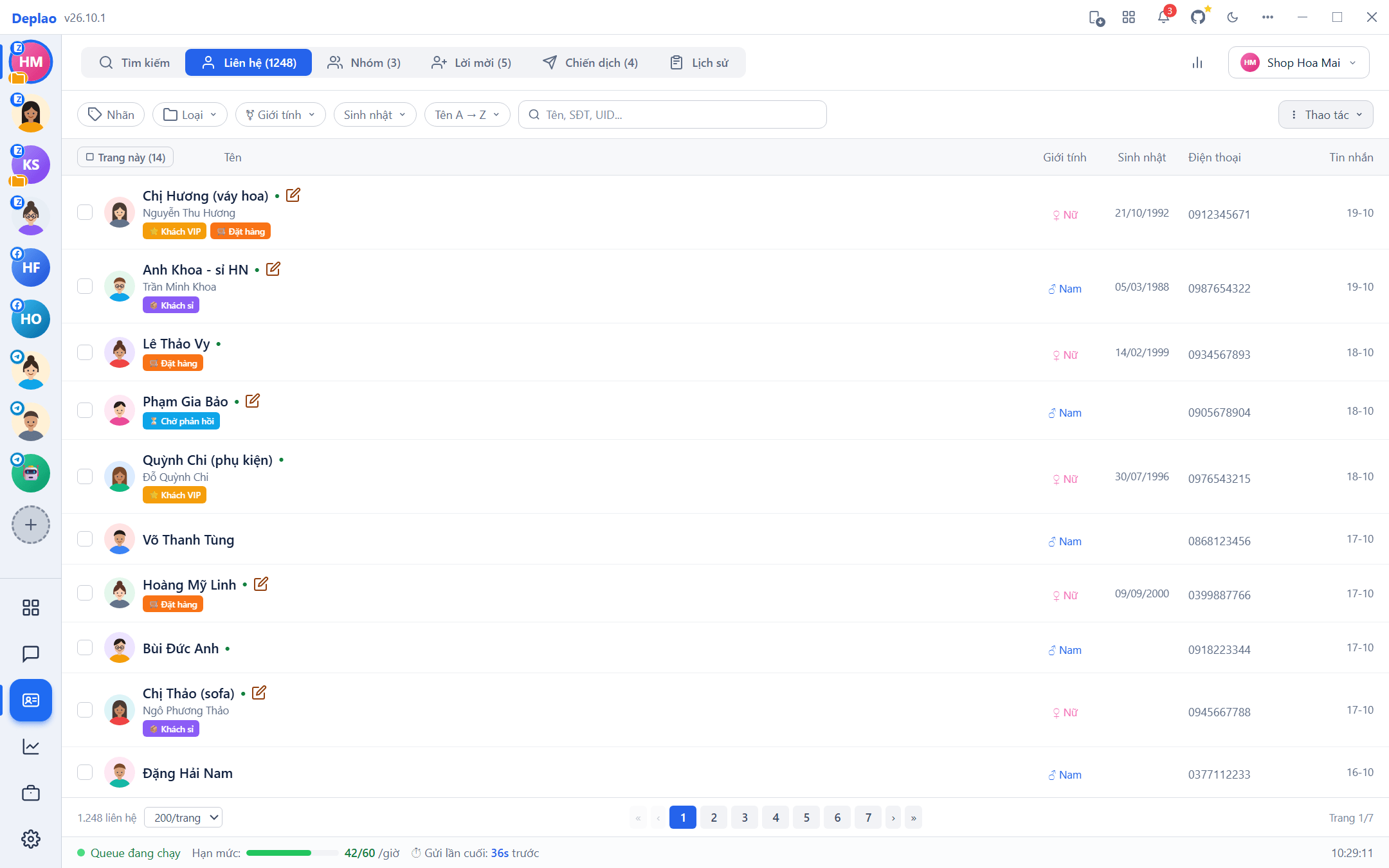
Task: Open the notifications bell with badge 3
Action: (x=1163, y=17)
